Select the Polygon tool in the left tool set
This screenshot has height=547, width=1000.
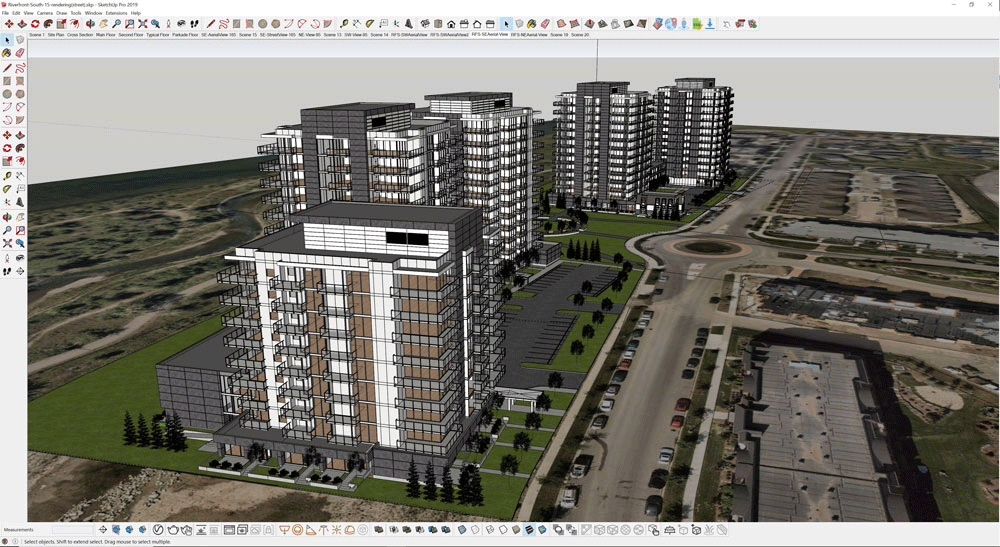tap(20, 93)
